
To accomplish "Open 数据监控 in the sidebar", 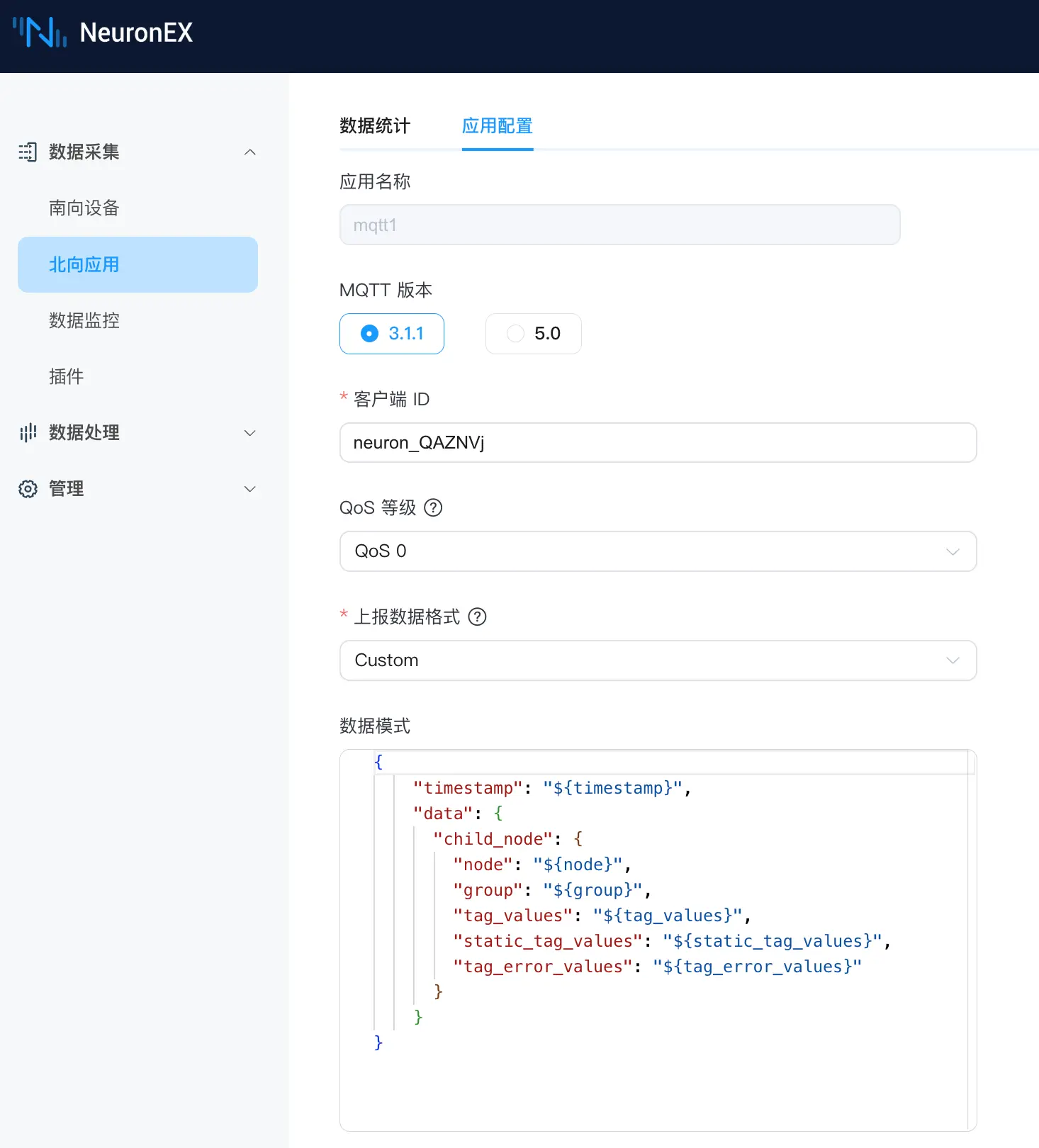I will click(x=84, y=321).
